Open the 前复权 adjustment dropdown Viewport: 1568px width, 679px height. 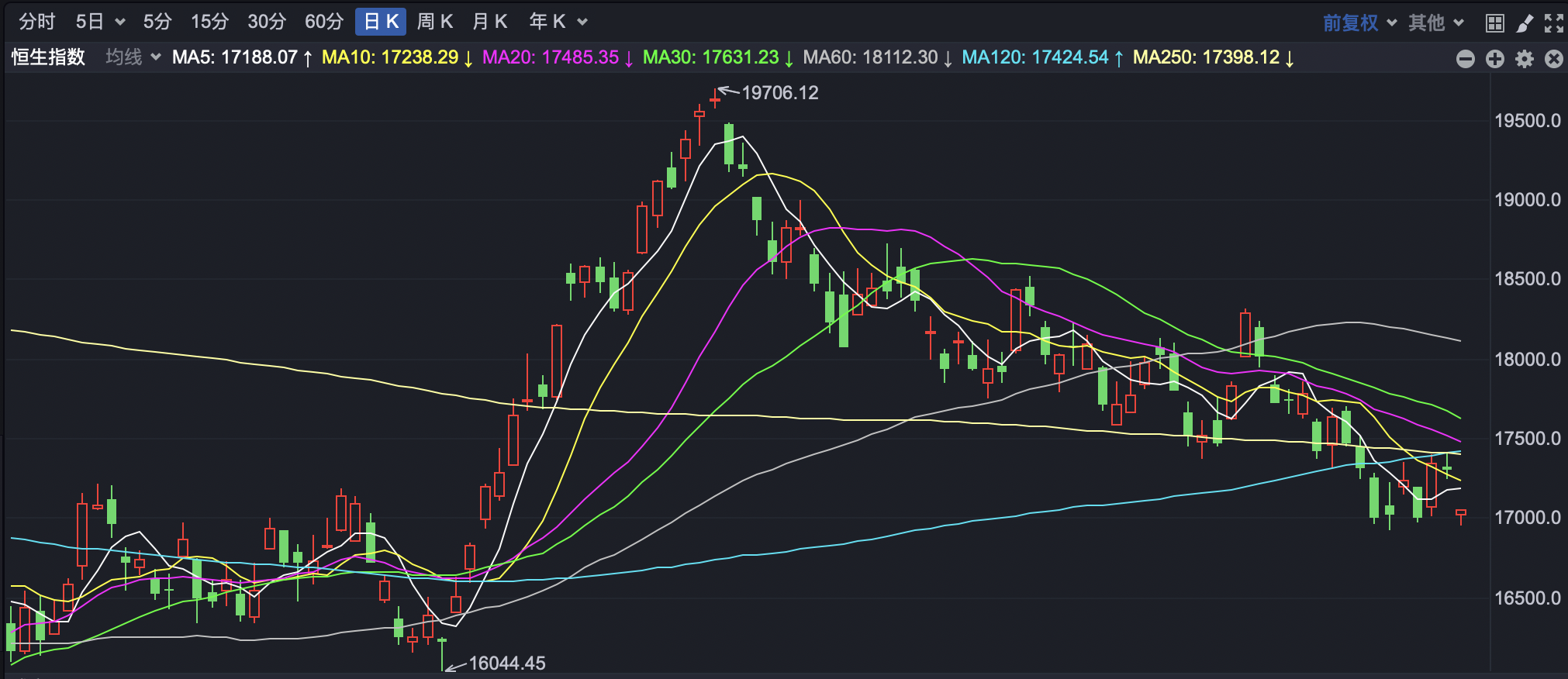(x=1359, y=23)
